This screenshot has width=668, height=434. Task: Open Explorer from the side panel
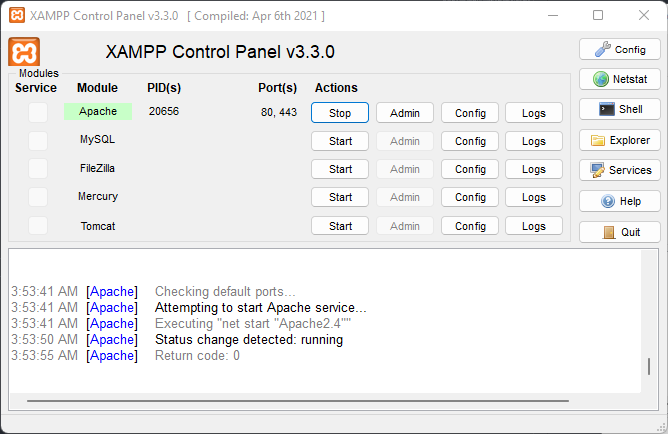click(x=619, y=141)
